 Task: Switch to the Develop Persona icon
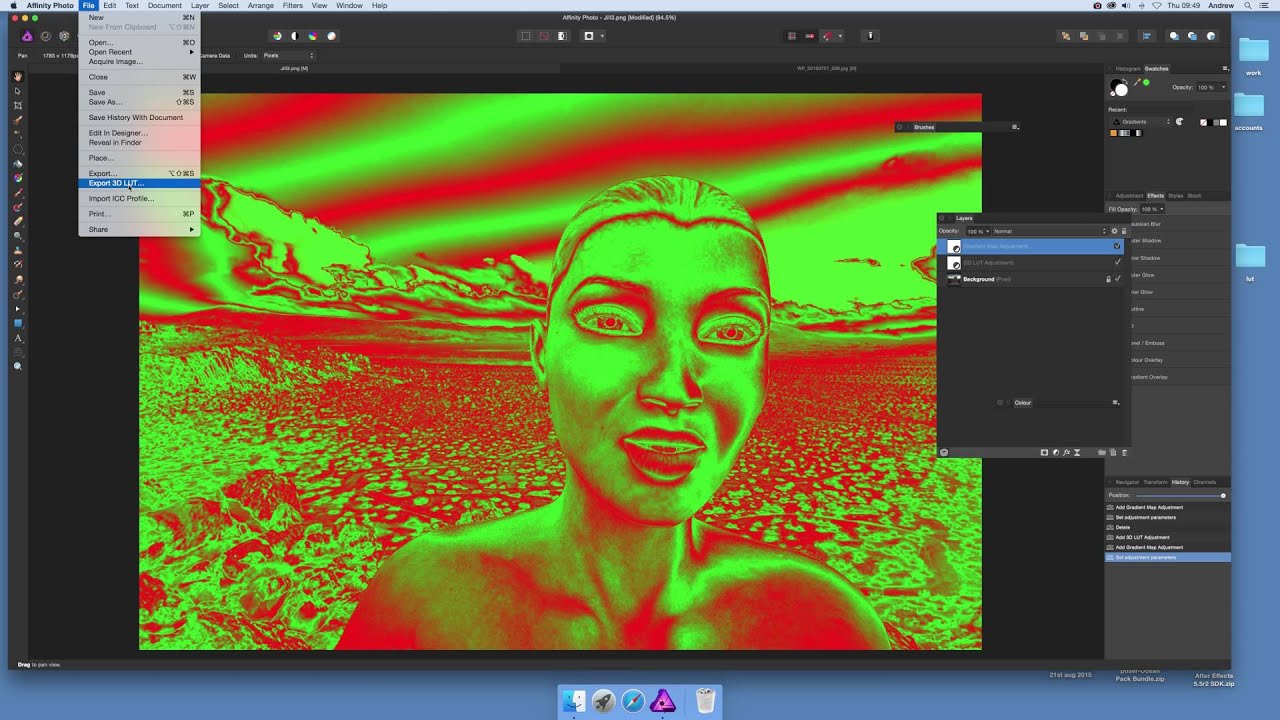(x=64, y=36)
